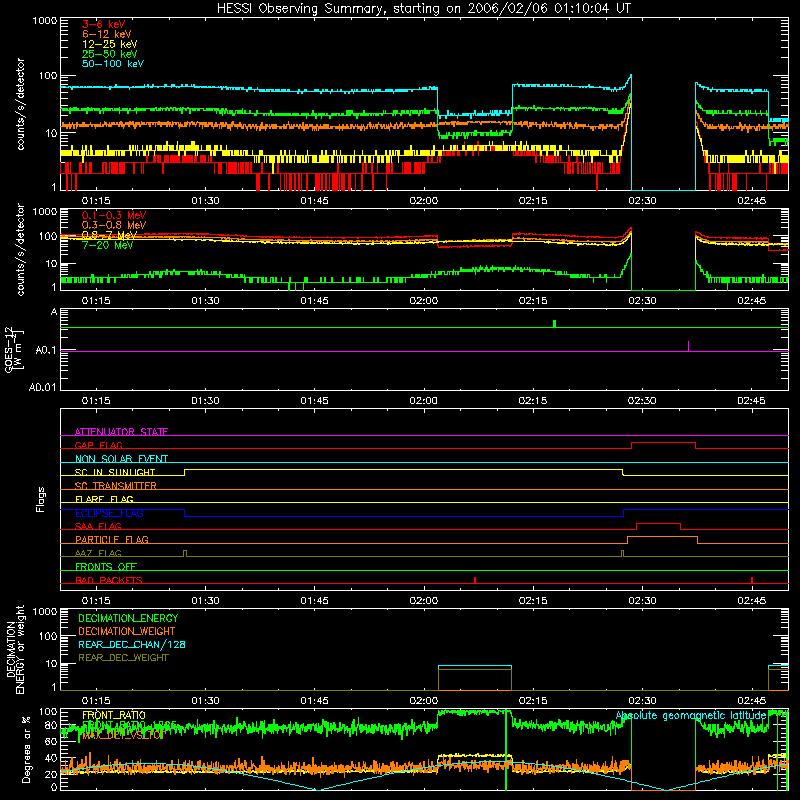Click the A0.01 tick label on GOES axis
The width and height of the screenshot is (800, 800).
[x=42, y=387]
